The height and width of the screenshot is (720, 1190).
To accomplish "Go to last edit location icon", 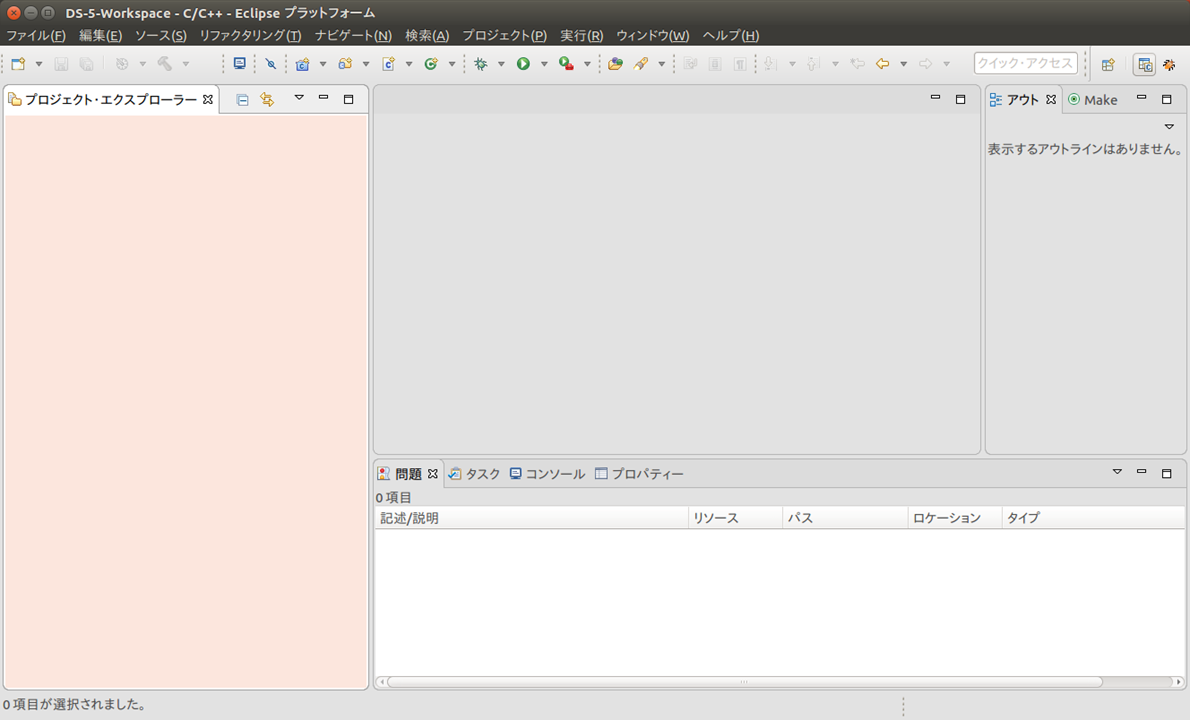I will point(858,64).
